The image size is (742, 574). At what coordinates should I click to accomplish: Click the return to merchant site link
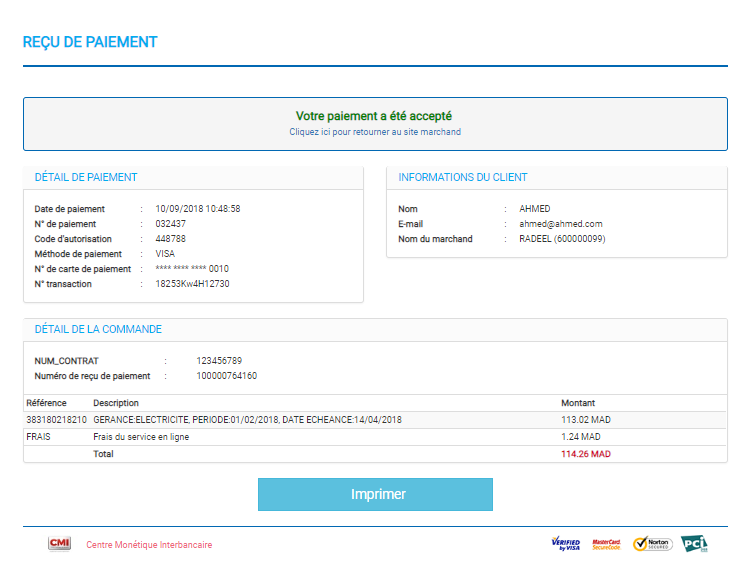point(375,132)
